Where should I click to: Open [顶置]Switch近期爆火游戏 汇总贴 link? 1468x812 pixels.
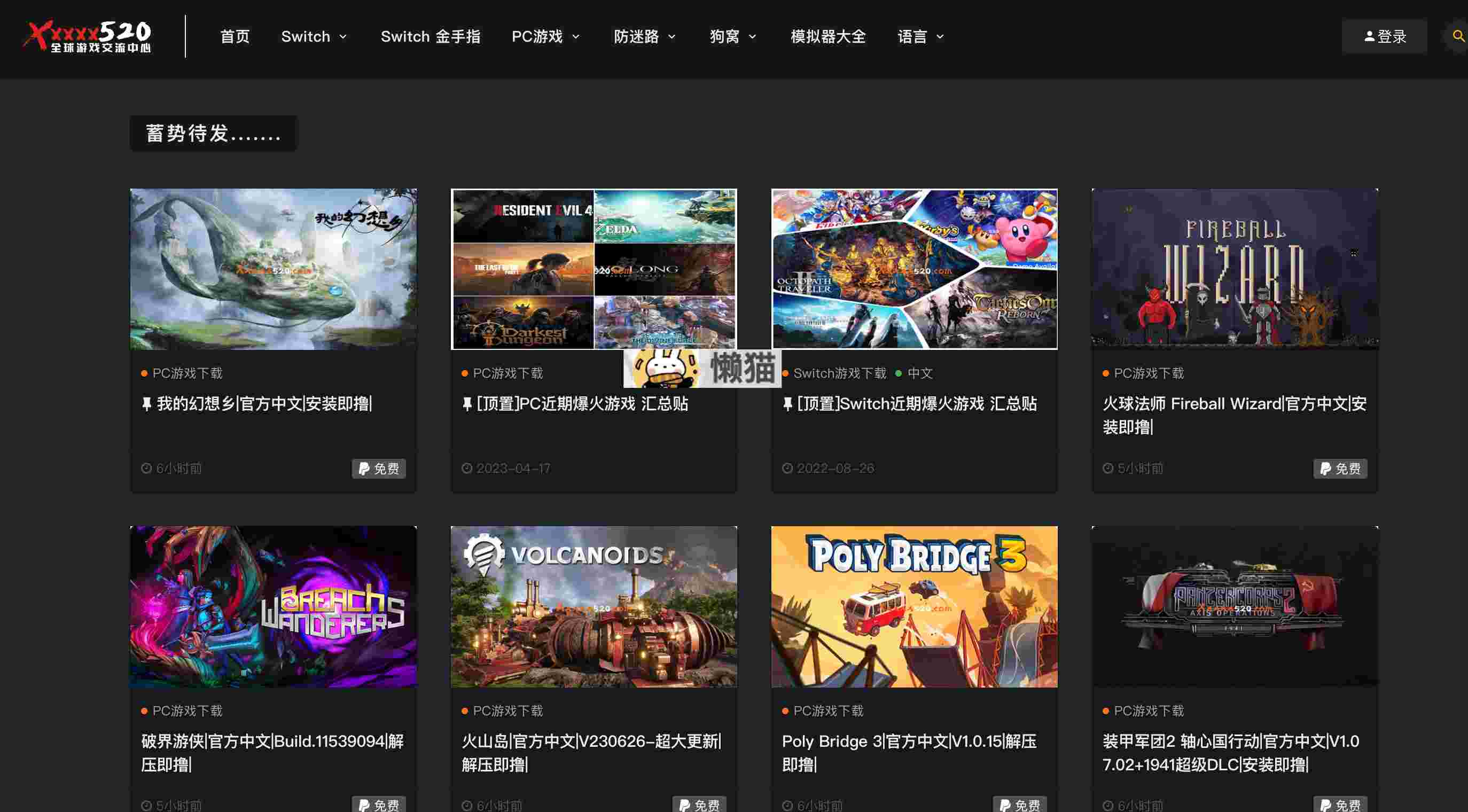tap(917, 404)
